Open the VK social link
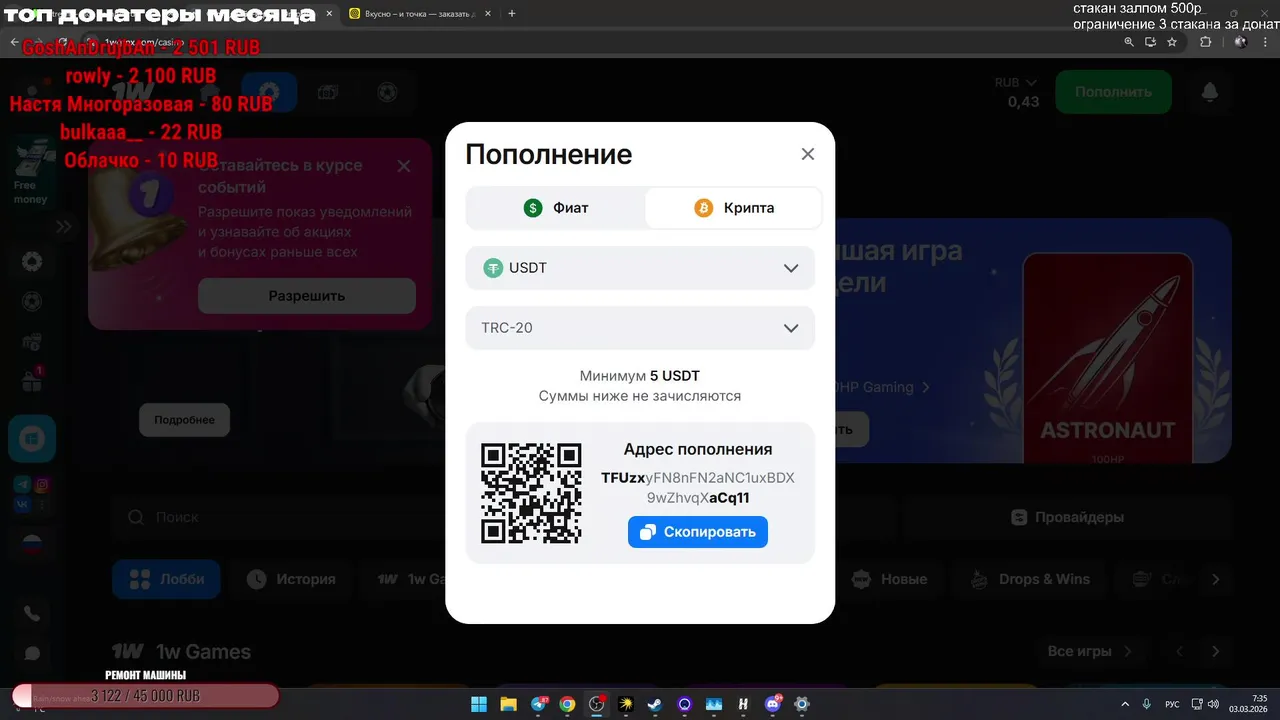Image resolution: width=1280 pixels, height=720 pixels. coord(22,506)
